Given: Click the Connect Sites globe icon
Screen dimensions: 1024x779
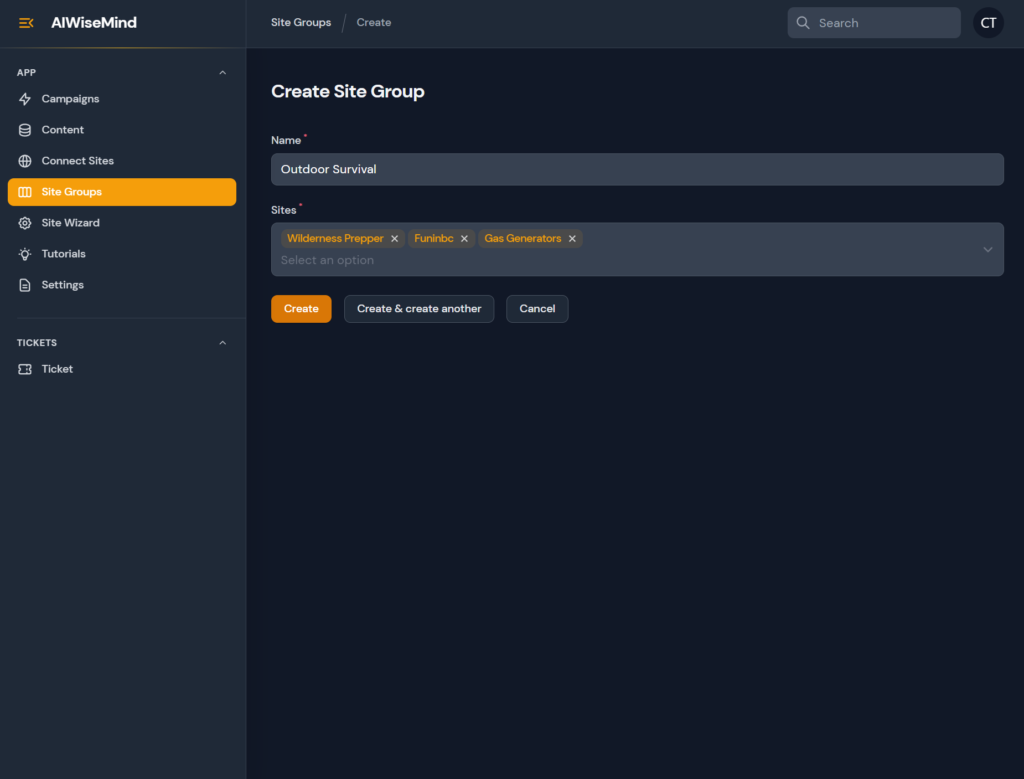Looking at the screenshot, I should 25,161.
